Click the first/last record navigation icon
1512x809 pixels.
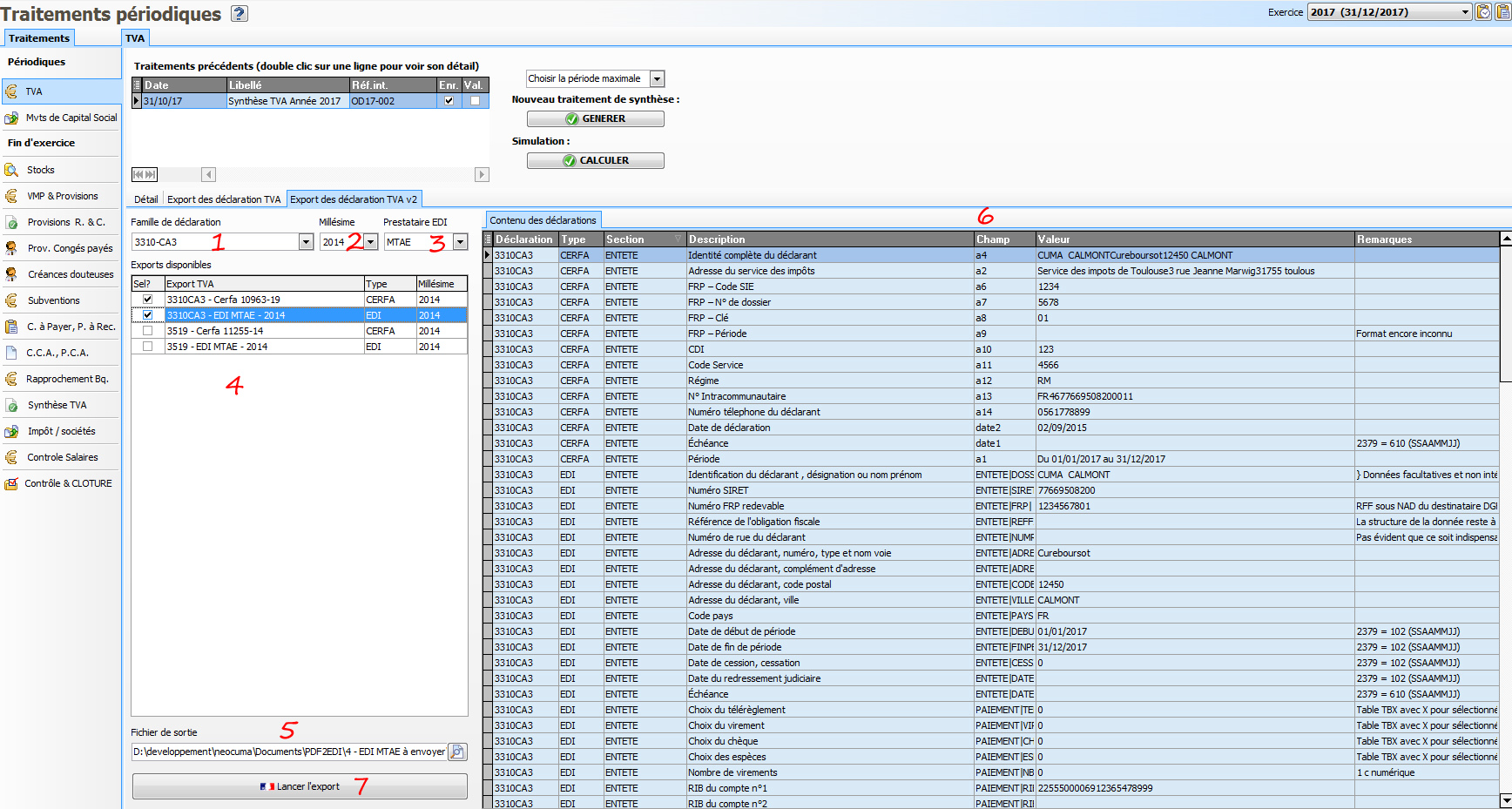point(145,174)
